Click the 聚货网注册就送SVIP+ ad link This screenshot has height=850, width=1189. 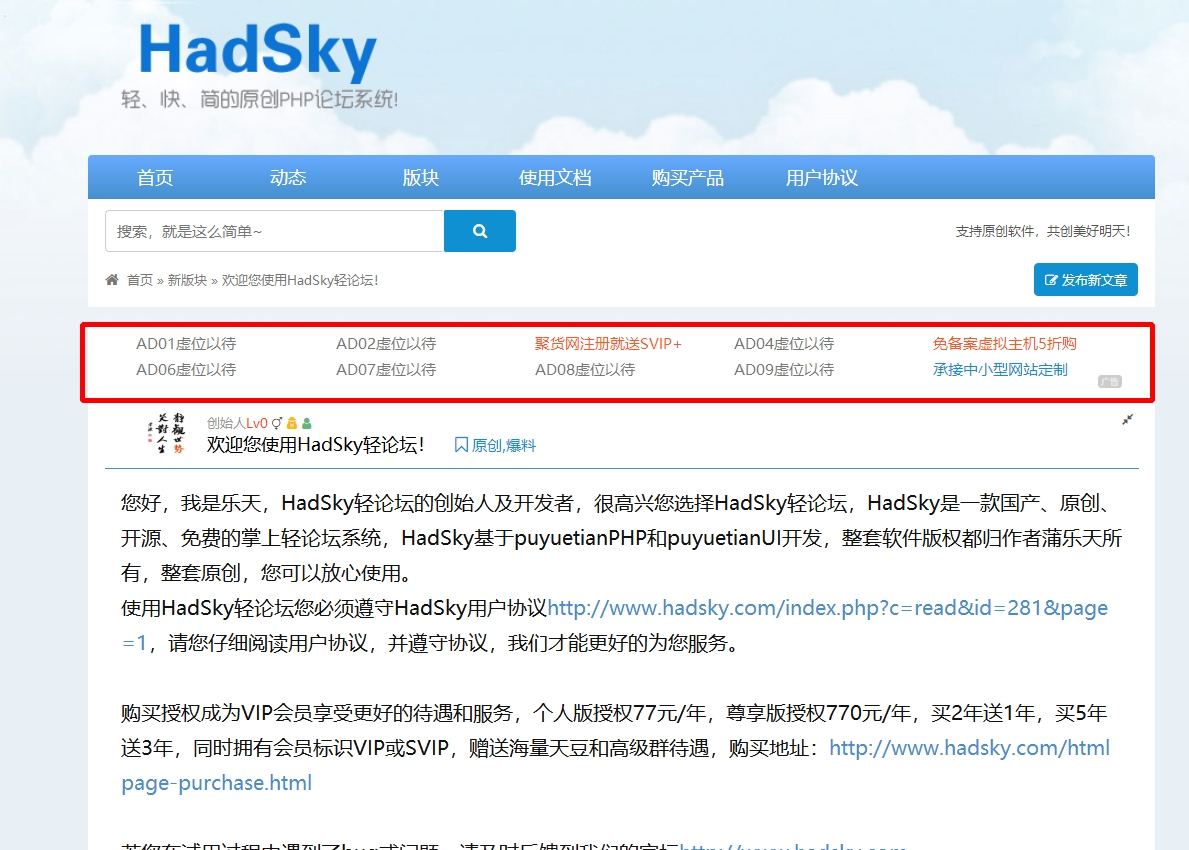click(608, 343)
